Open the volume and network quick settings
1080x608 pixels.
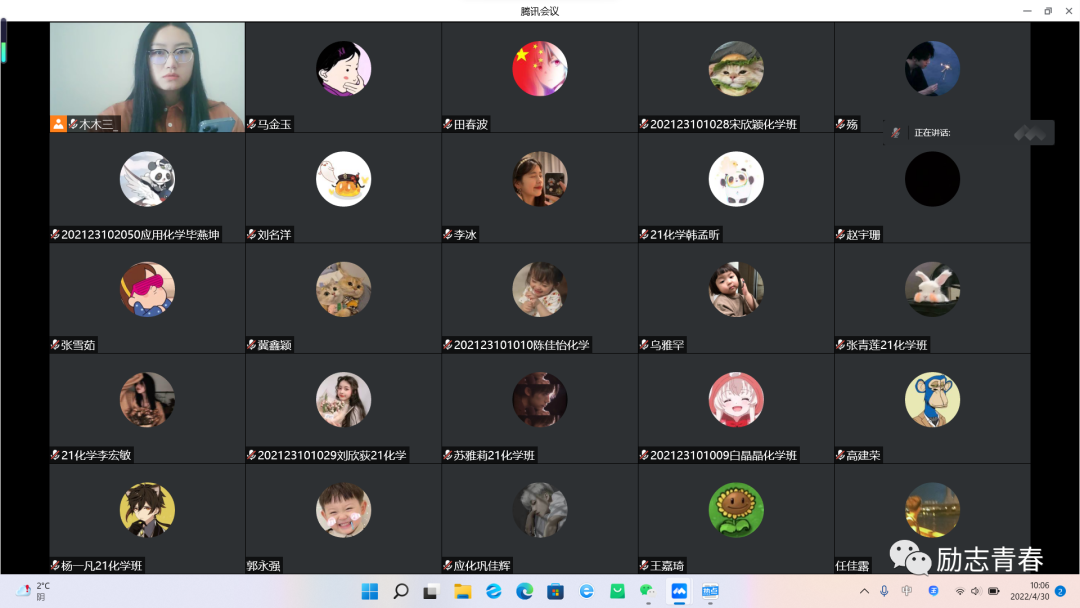pos(976,591)
